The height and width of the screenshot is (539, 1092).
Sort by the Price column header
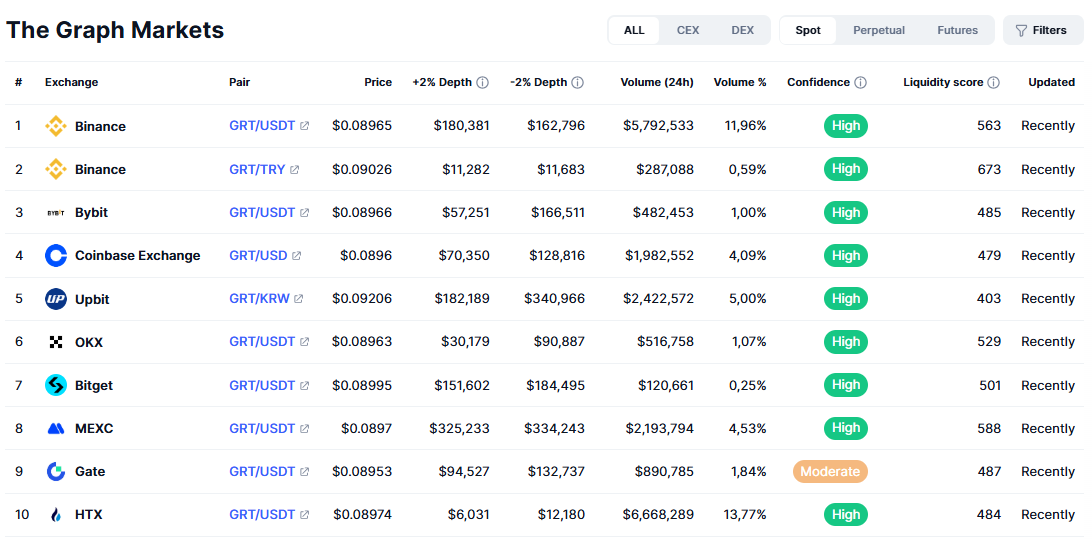click(378, 82)
